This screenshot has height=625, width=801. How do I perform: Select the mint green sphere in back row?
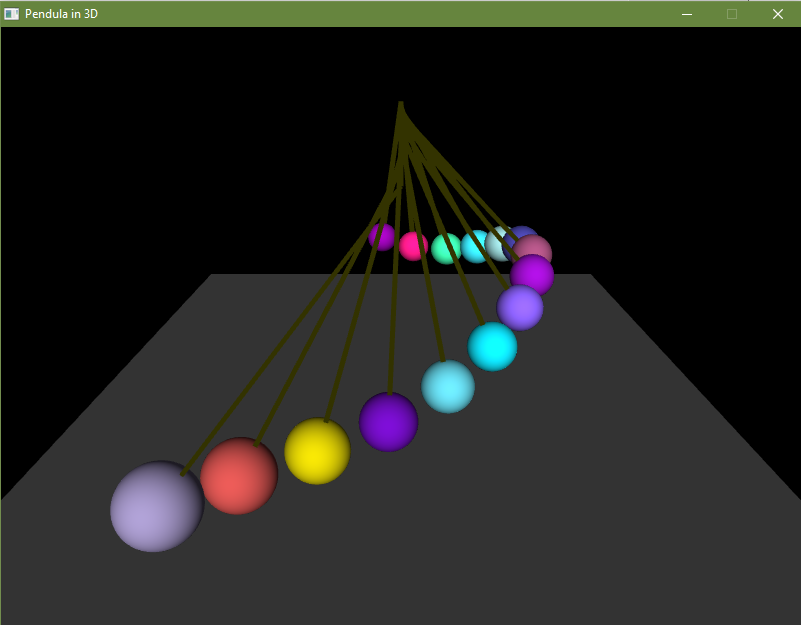point(445,248)
